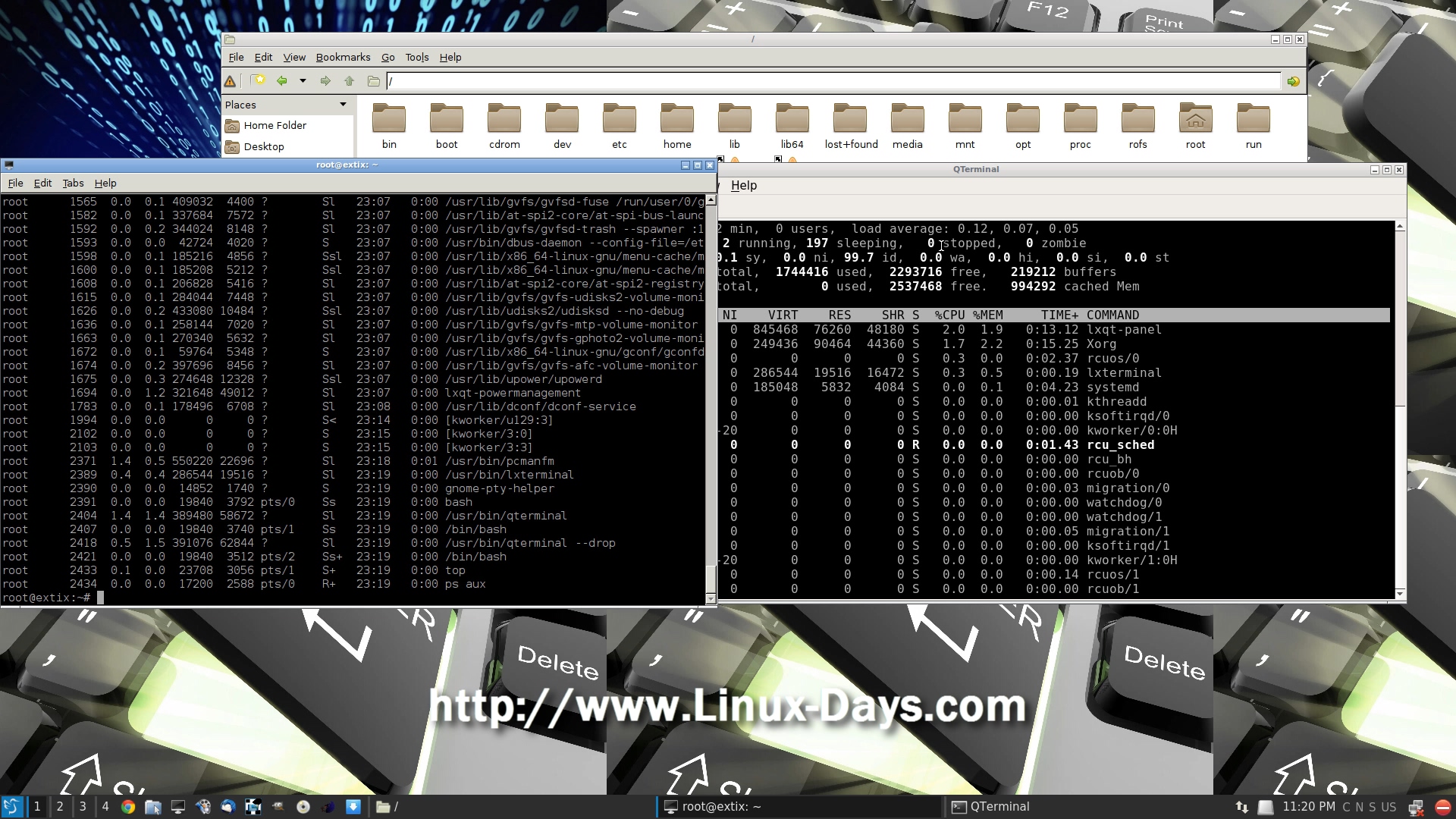Screen dimensions: 1456x819
Task: Launch the file manager from panel quicklaunch
Action: click(153, 807)
